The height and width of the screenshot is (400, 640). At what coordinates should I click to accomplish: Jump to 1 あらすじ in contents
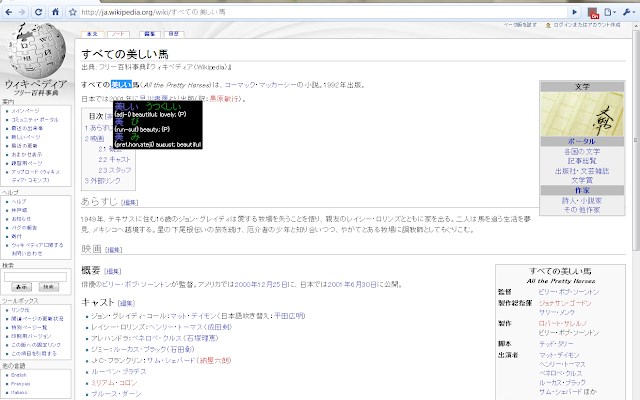98,128
